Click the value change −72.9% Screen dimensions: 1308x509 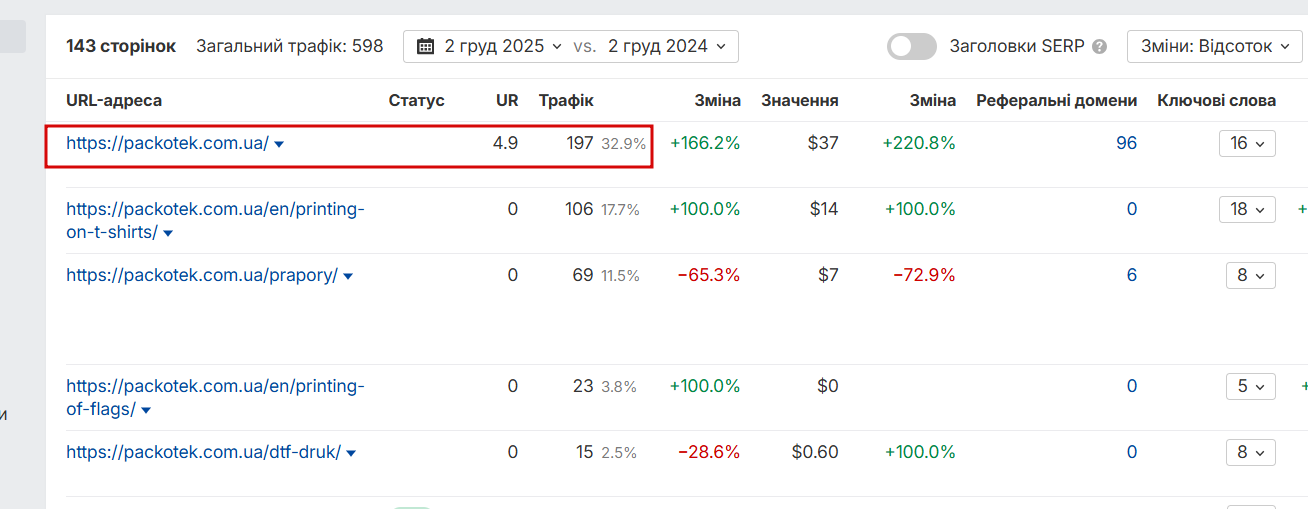(924, 275)
